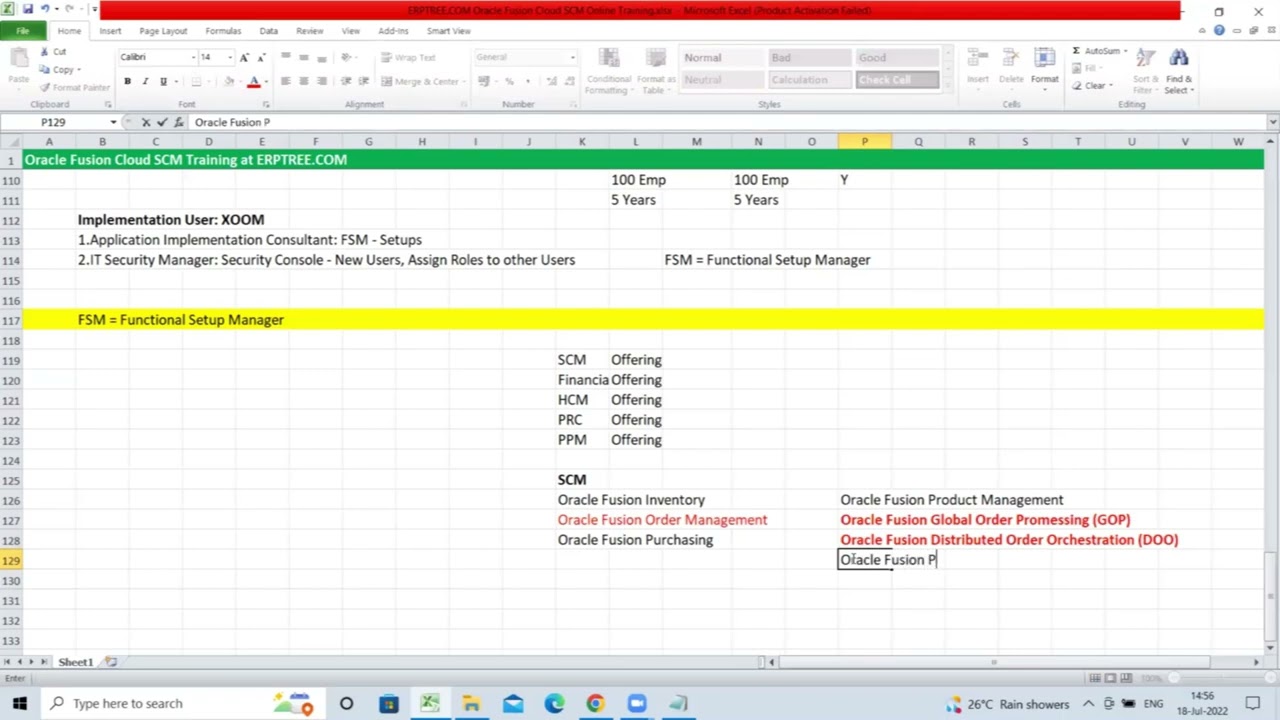Click the horizontal scrollbar thumb

(x=993, y=662)
